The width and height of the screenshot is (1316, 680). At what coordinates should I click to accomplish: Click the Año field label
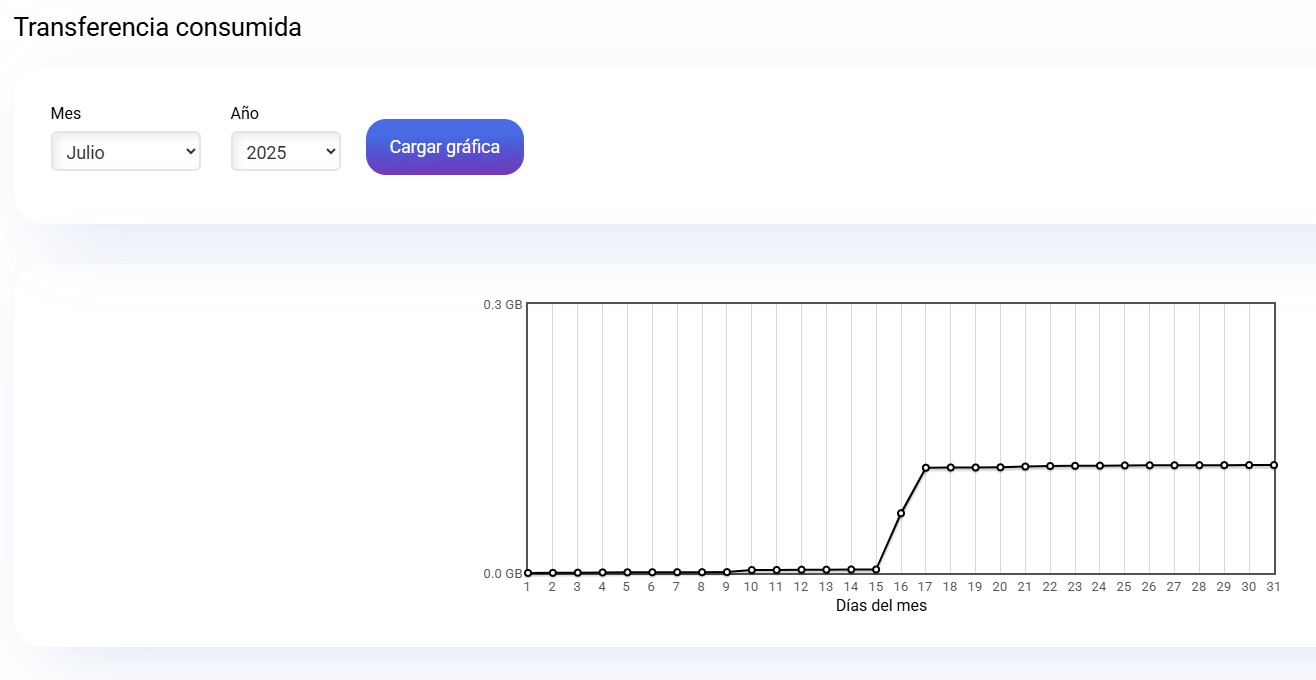point(245,113)
